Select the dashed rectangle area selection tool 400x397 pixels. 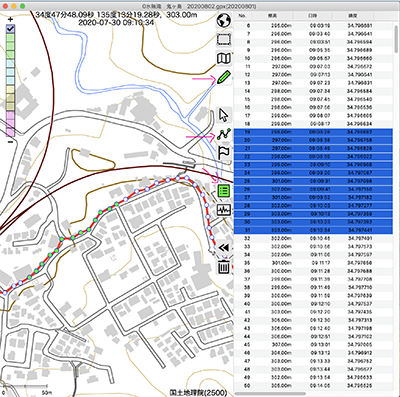pyautogui.click(x=224, y=39)
